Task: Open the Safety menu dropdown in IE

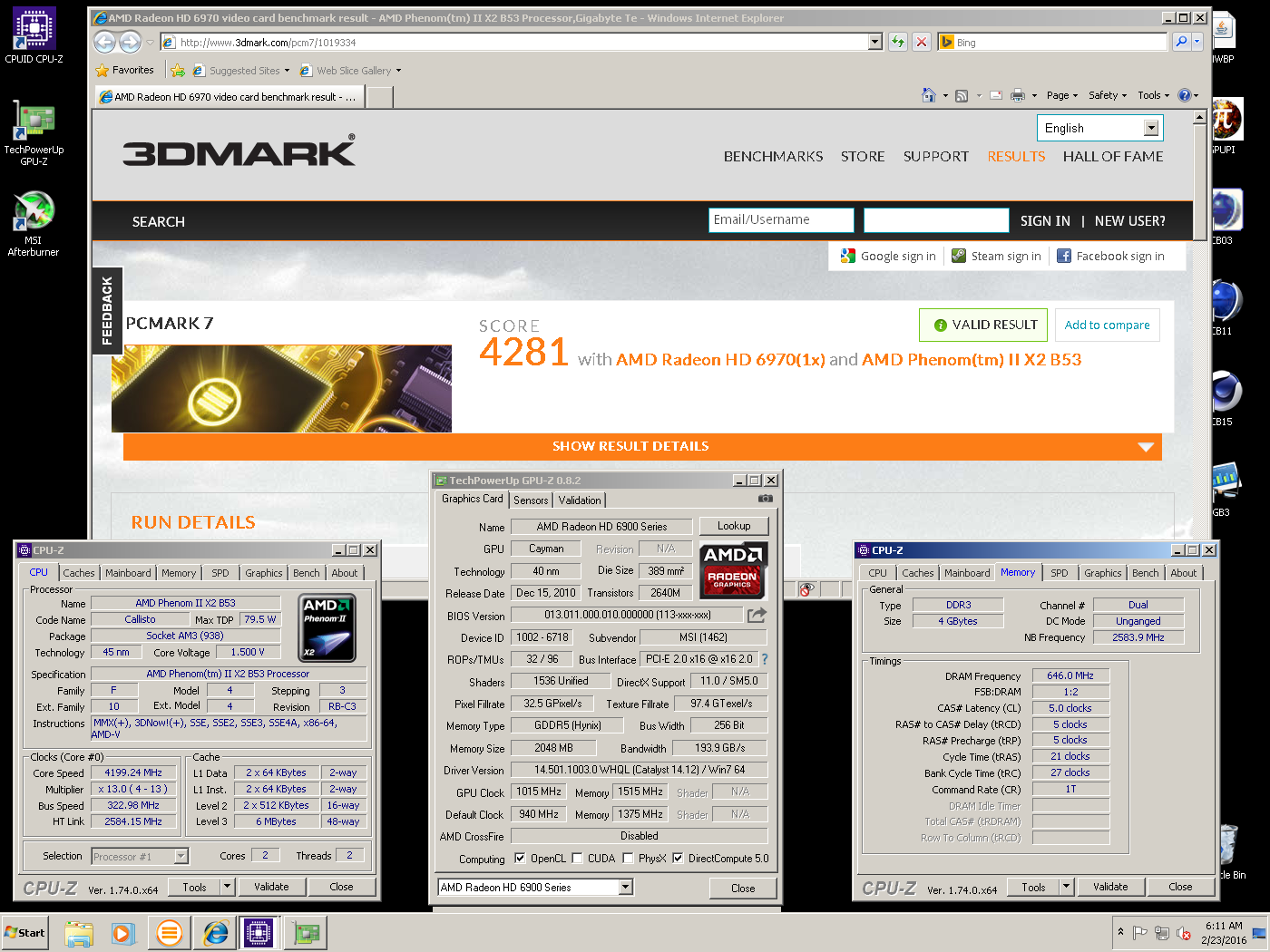Action: click(x=1108, y=95)
